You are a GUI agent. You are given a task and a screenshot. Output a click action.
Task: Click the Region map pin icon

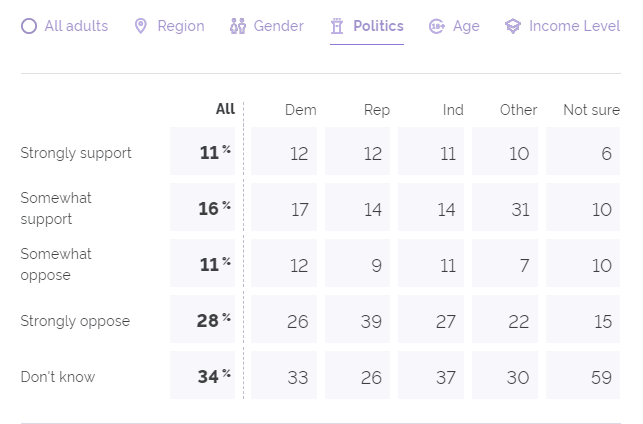coord(141,26)
